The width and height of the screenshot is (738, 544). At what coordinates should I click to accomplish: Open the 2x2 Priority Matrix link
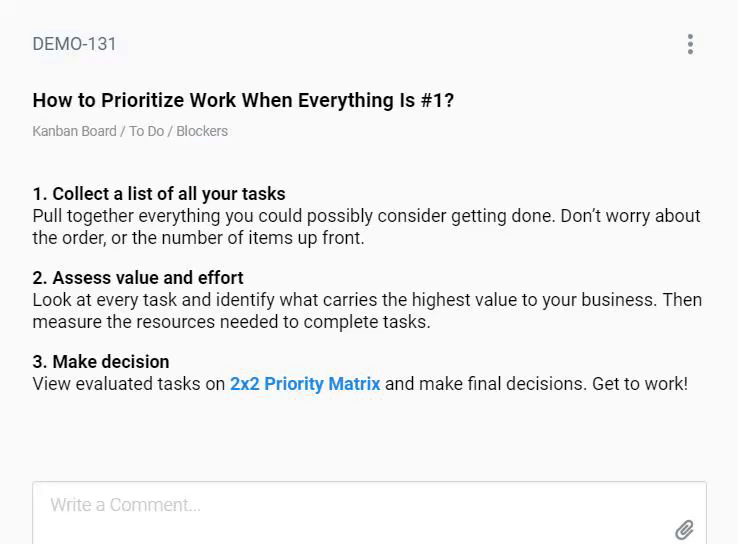click(x=305, y=384)
